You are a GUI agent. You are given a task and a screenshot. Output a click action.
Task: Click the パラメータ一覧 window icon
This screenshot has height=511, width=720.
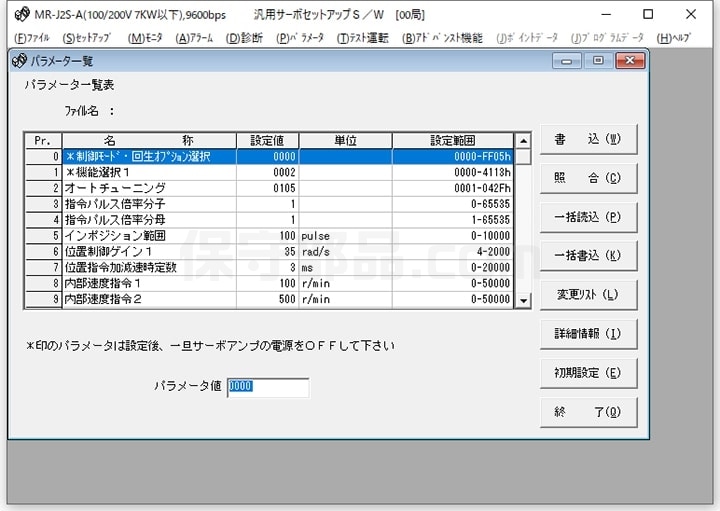[19, 61]
